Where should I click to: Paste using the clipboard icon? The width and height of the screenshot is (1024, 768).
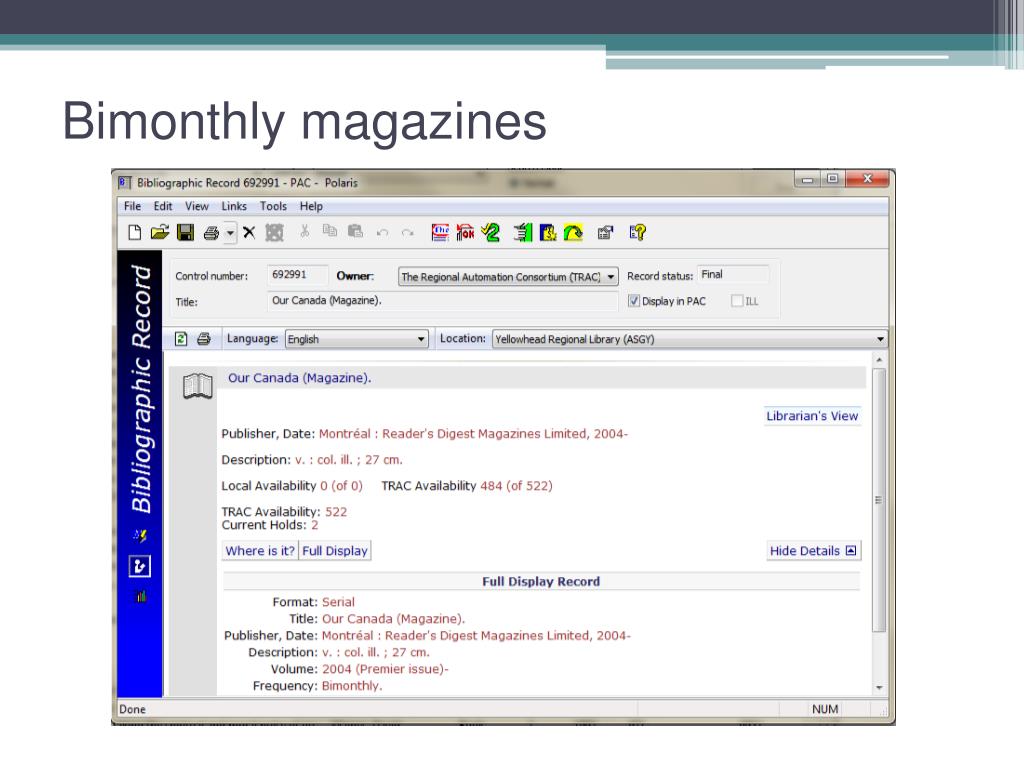(x=355, y=231)
